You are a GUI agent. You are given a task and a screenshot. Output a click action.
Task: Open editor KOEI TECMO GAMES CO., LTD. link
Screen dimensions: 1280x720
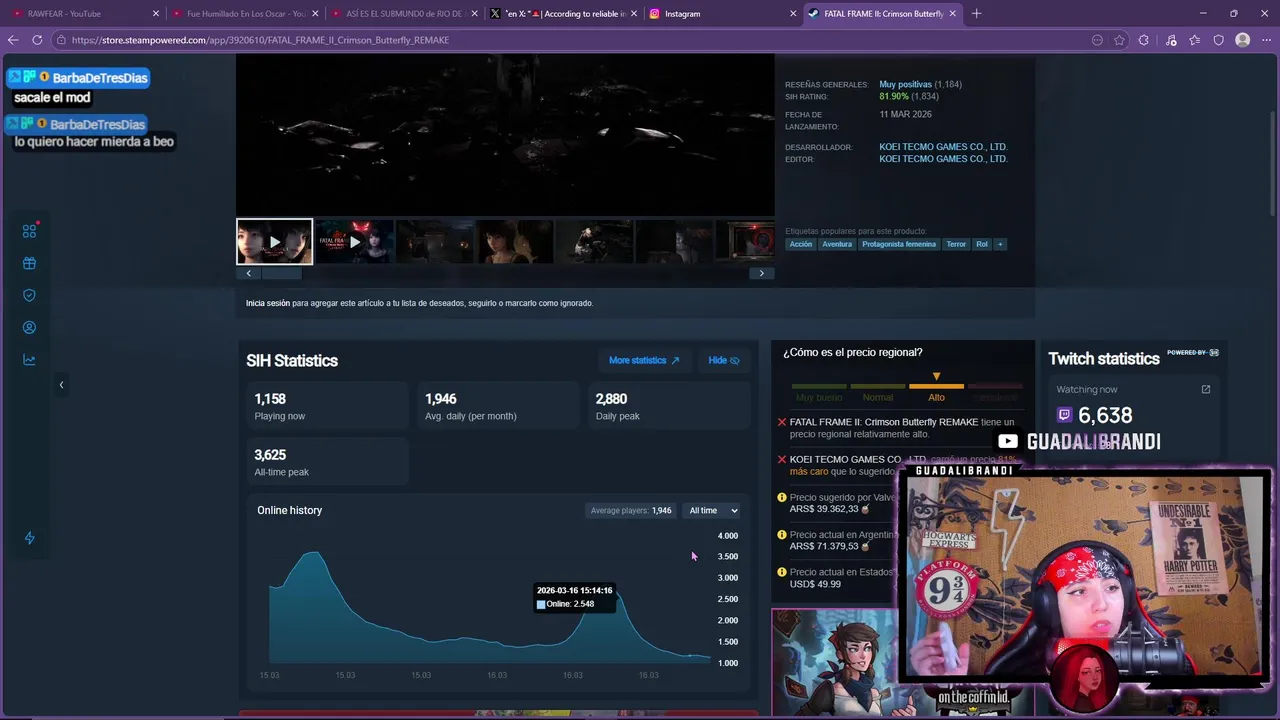(x=943, y=159)
